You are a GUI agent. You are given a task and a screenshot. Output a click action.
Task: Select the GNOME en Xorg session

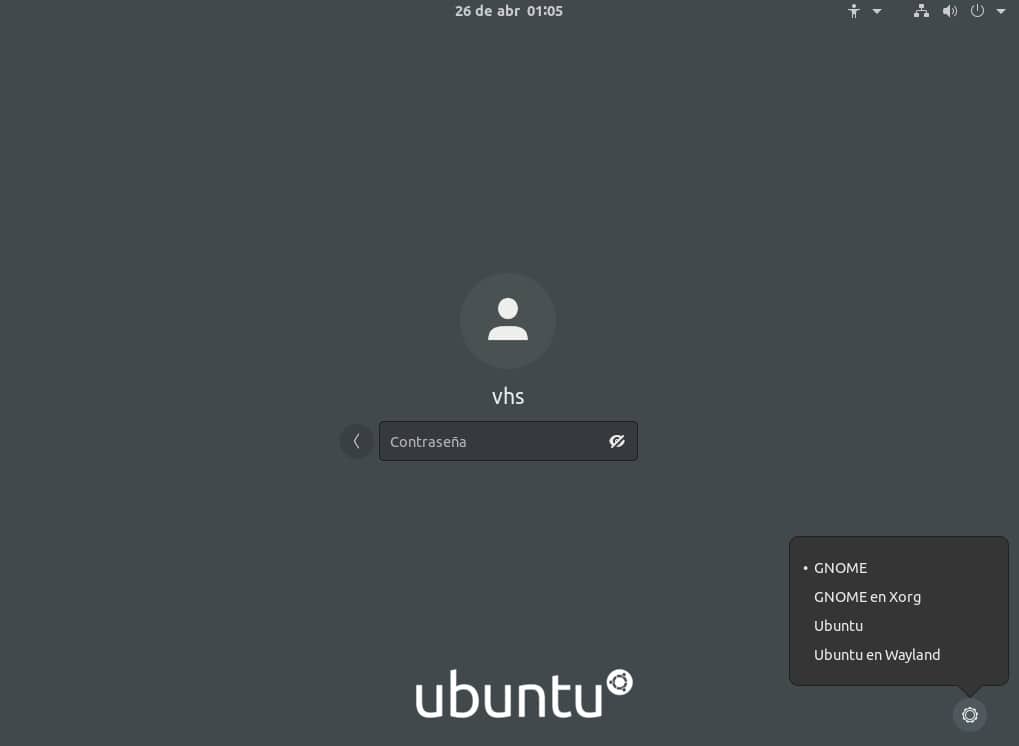tap(867, 596)
